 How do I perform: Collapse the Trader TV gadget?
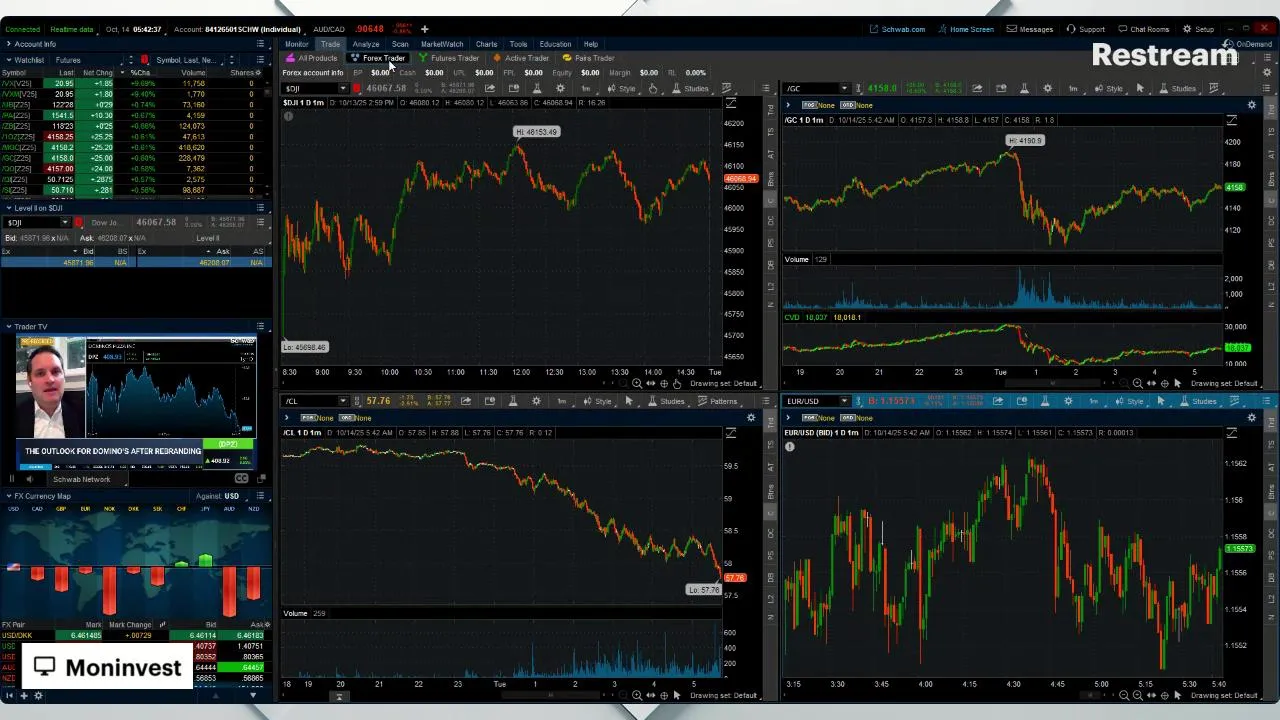pyautogui.click(x=9, y=326)
